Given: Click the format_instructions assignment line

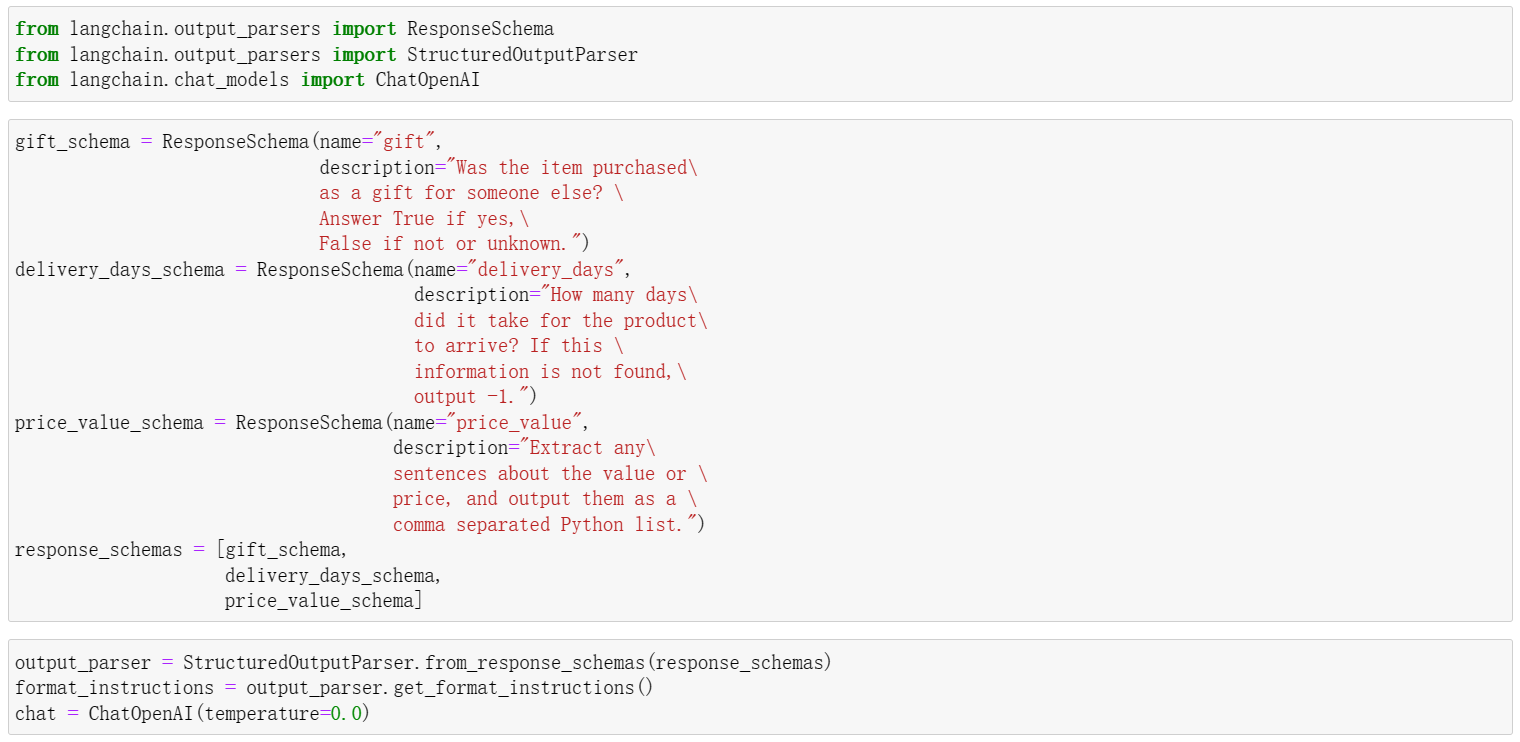Looking at the screenshot, I should click(333, 688).
